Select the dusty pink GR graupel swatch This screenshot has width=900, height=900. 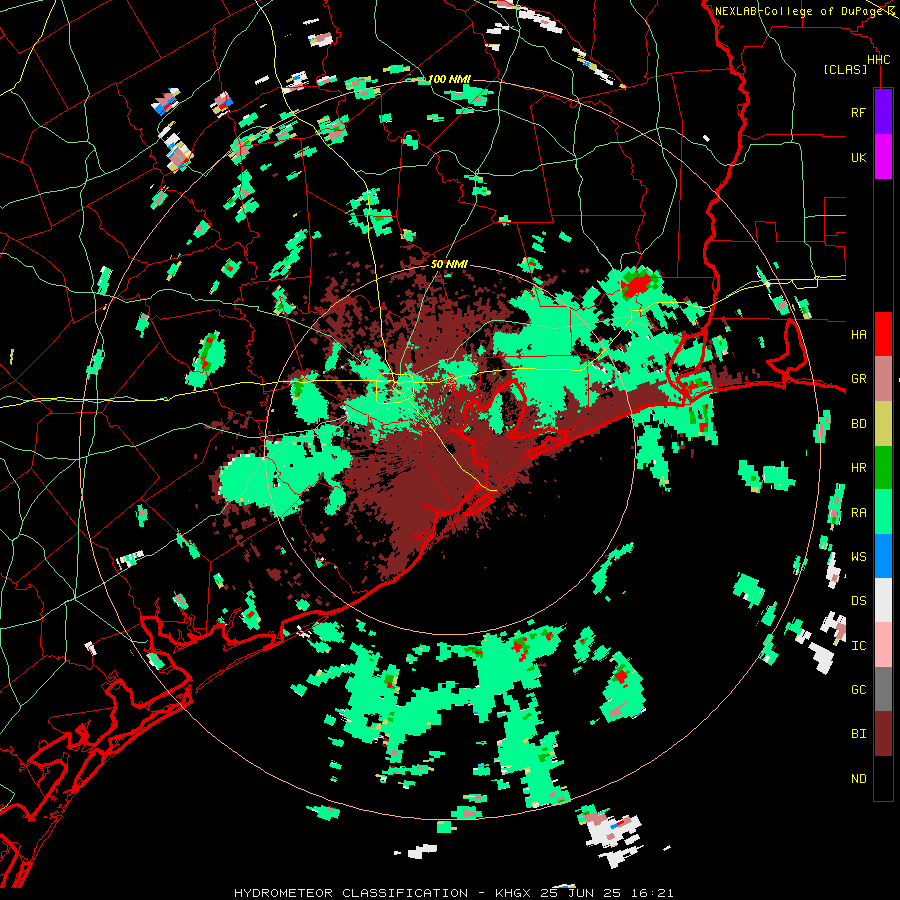[x=883, y=379]
